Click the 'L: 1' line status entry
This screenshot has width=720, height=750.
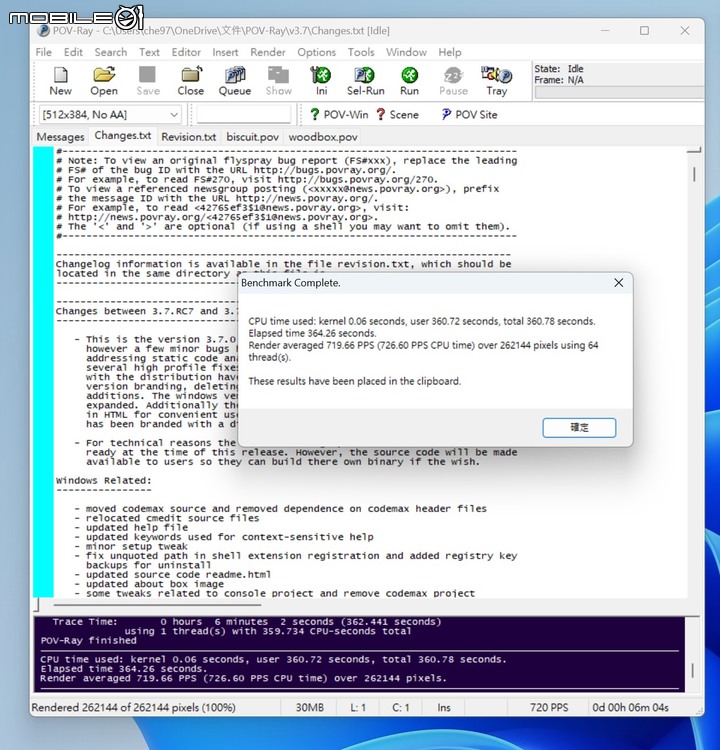coord(358,707)
